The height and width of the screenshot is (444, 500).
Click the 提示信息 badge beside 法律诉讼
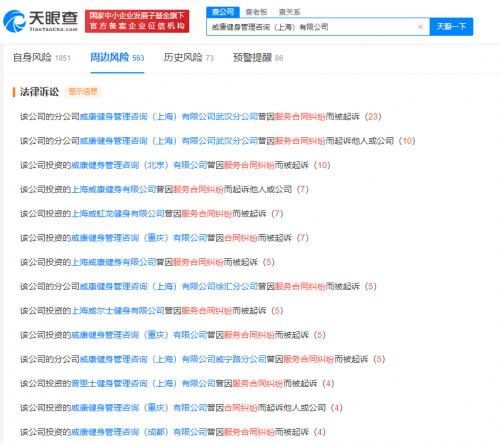point(83,92)
